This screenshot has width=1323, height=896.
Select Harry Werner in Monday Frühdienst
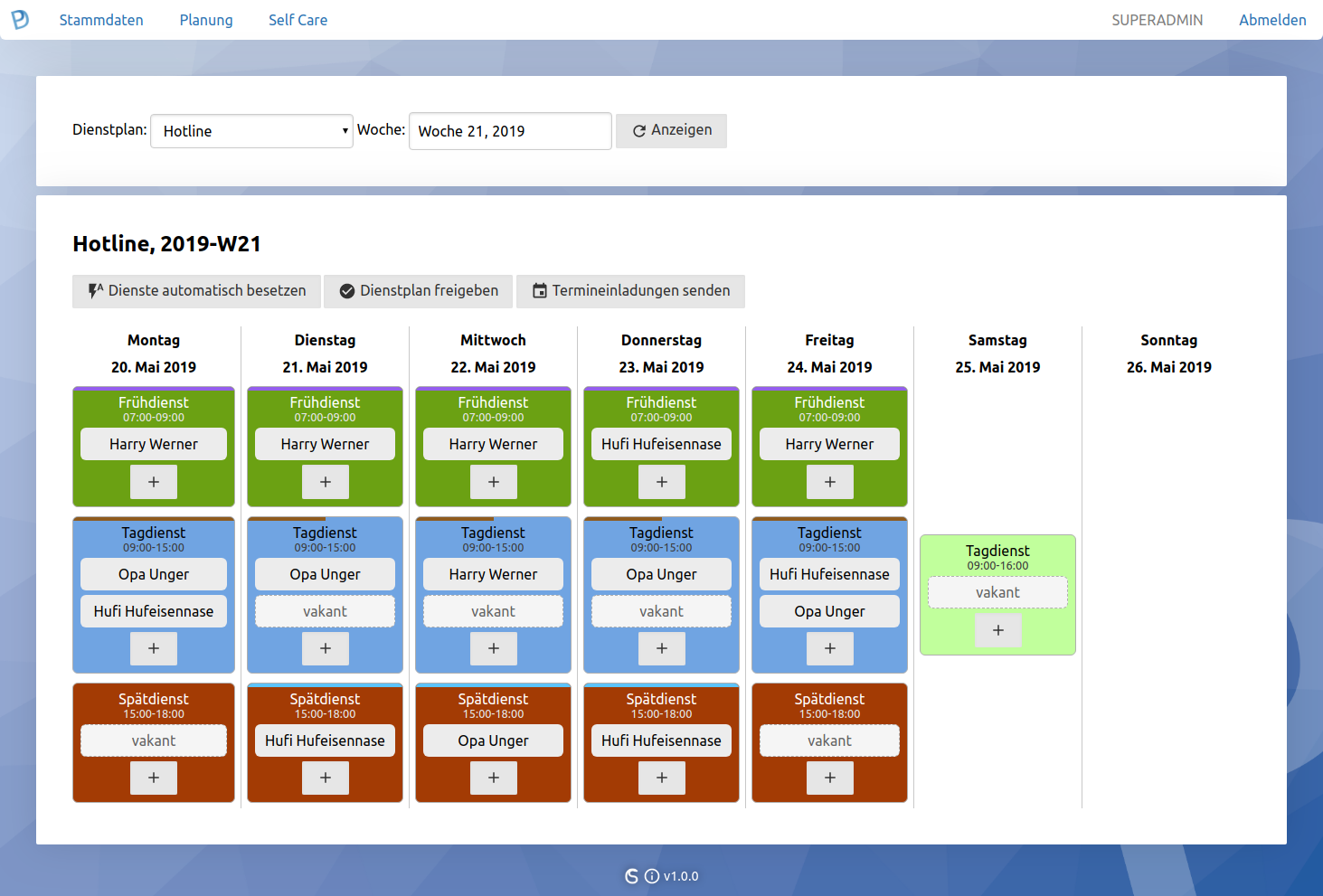[x=154, y=444]
